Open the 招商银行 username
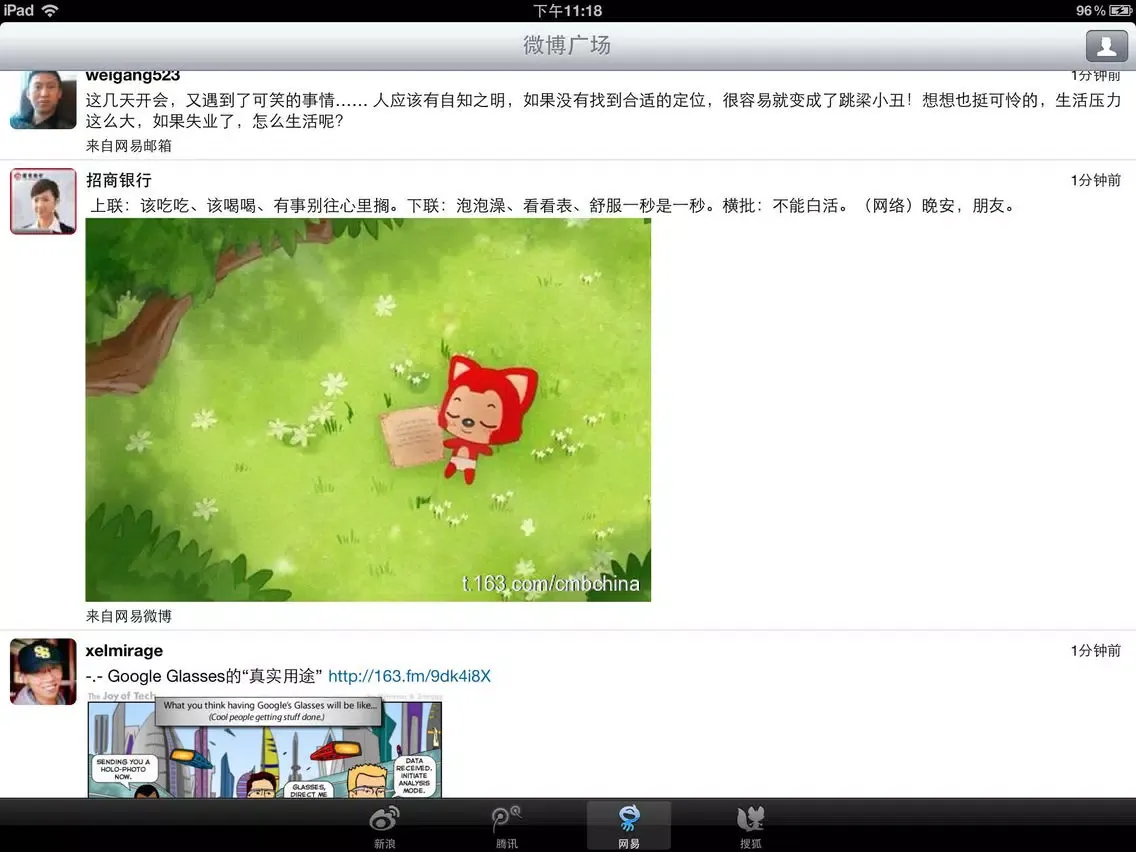This screenshot has height=852, width=1136. 119,180
